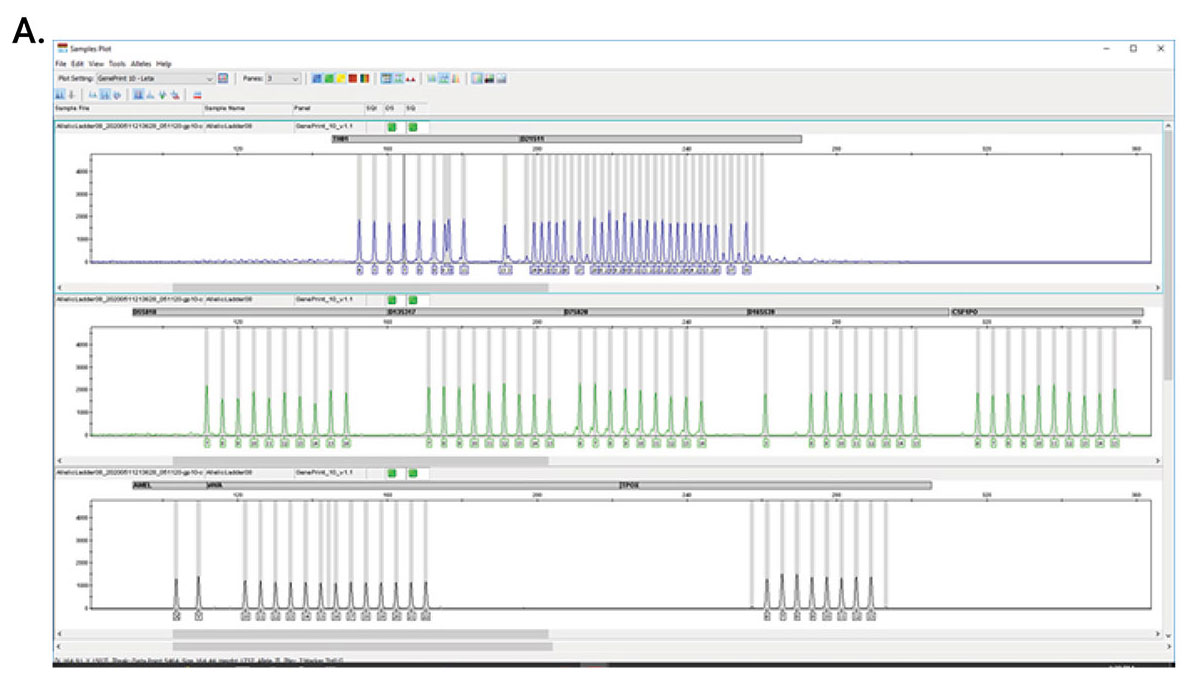Click the first icon in the second toolbar row
Image resolution: width=1200 pixels, height=690 pixels.
click(59, 95)
